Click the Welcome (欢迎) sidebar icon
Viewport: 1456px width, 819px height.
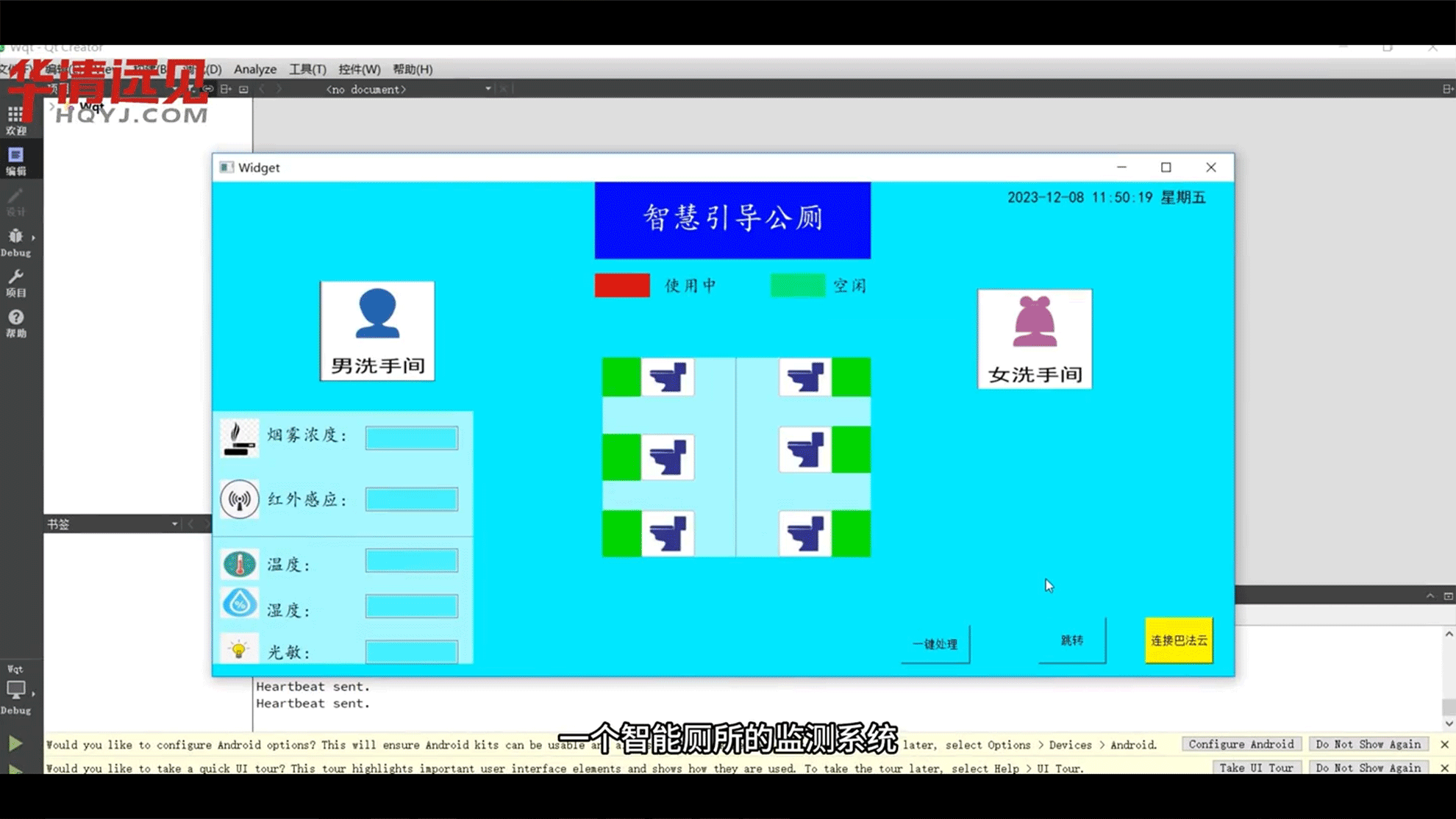[16, 120]
